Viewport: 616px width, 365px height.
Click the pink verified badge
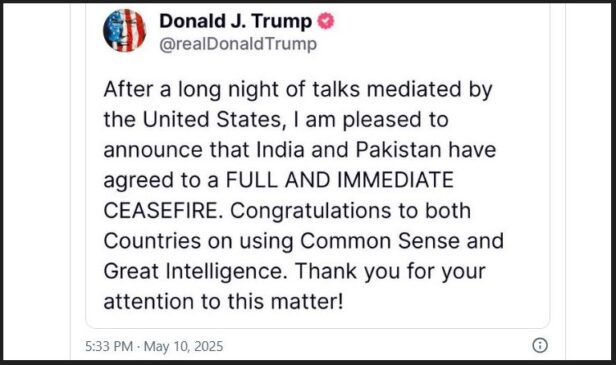click(x=326, y=21)
